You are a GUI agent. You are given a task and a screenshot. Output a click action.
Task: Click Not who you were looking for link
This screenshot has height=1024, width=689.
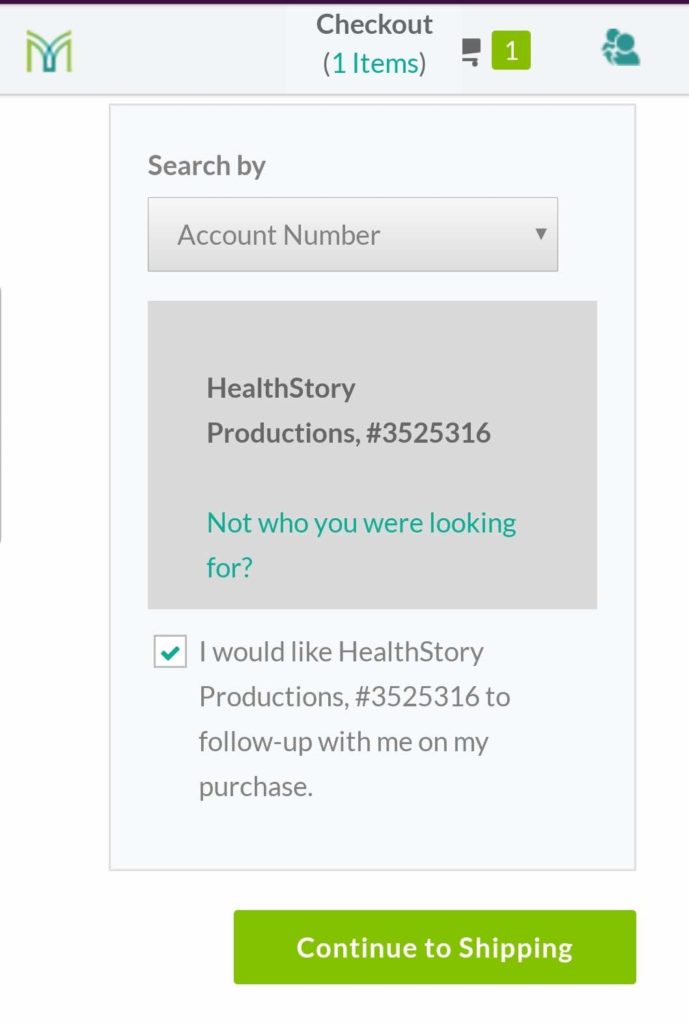pos(361,545)
